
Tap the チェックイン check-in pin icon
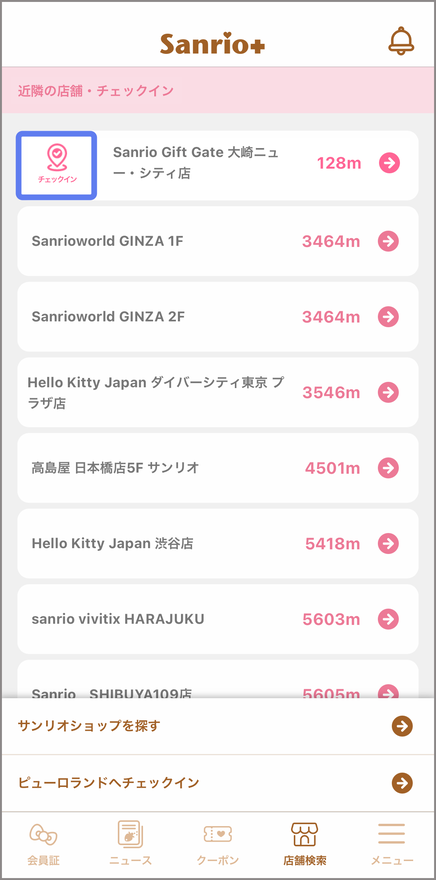point(57,166)
